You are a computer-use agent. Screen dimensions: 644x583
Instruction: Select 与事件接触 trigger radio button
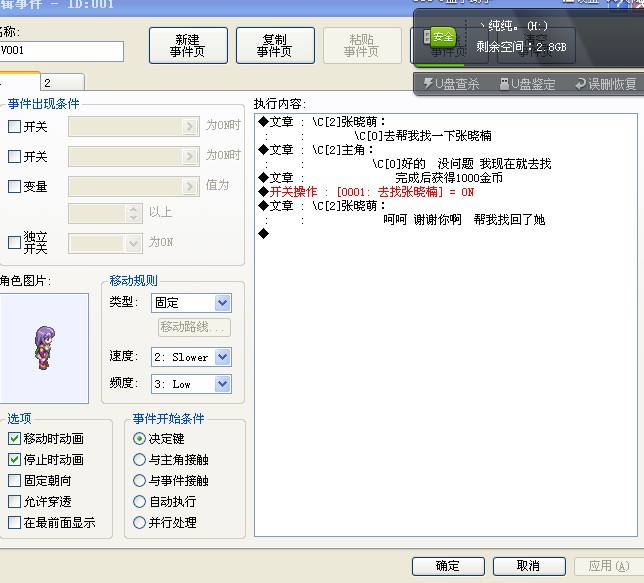coord(140,481)
